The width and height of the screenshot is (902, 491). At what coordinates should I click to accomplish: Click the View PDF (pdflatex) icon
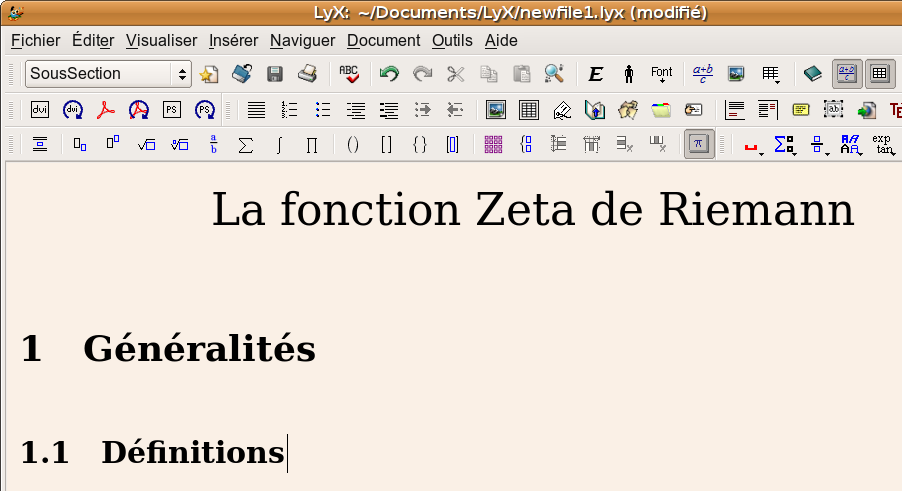click(x=106, y=110)
